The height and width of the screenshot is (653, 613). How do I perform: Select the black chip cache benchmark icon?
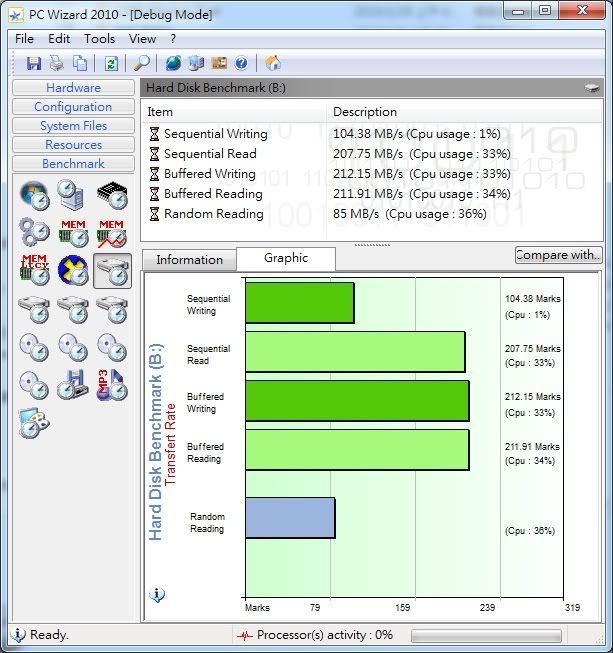tap(112, 195)
